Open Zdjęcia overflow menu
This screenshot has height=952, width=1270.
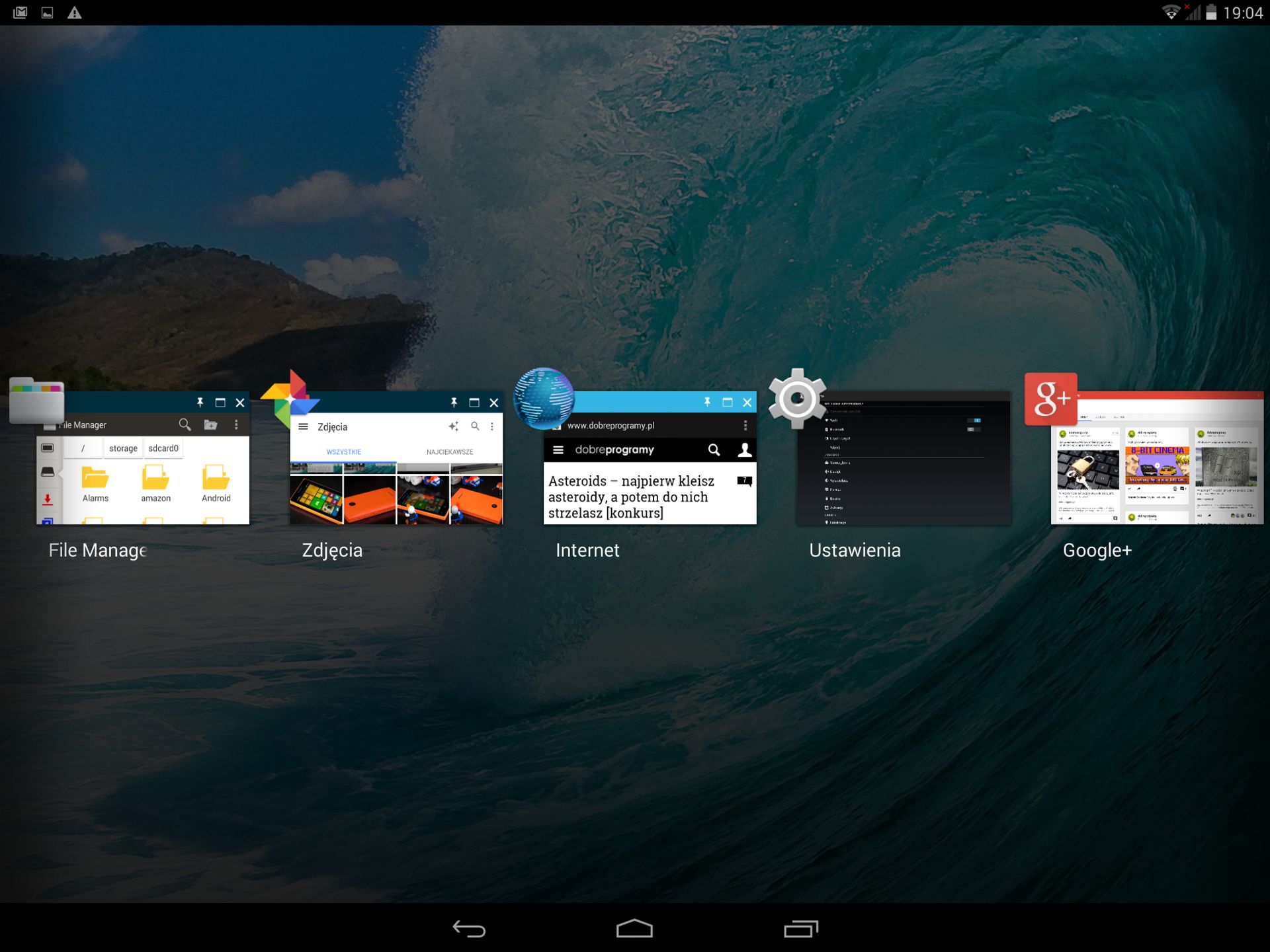(492, 426)
